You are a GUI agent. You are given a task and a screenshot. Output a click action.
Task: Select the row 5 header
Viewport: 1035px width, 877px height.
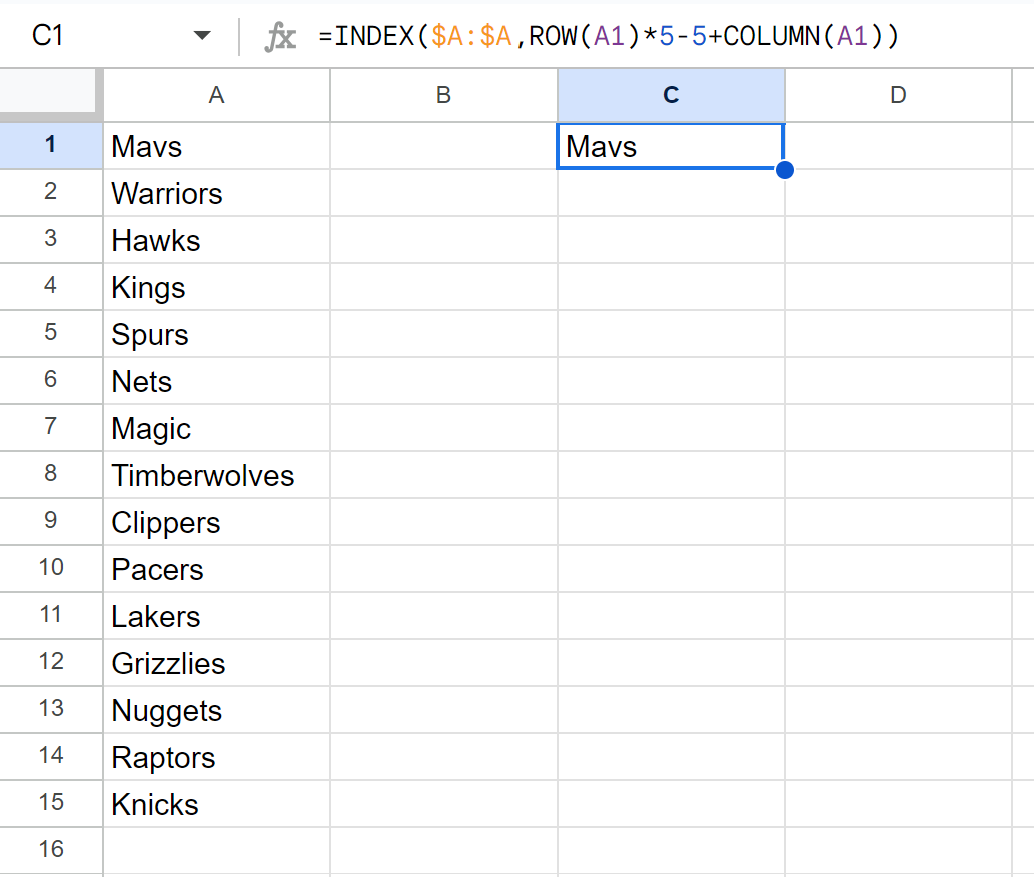pos(51,333)
